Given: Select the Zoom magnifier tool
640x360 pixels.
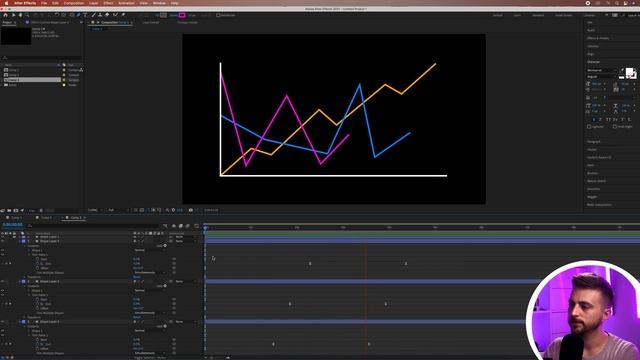Looking at the screenshot, I should pyautogui.click(x=27, y=15).
